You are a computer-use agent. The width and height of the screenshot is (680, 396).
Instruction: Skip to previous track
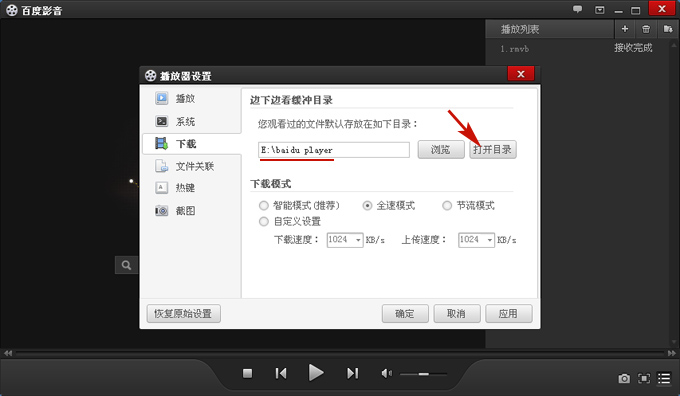[x=281, y=373]
